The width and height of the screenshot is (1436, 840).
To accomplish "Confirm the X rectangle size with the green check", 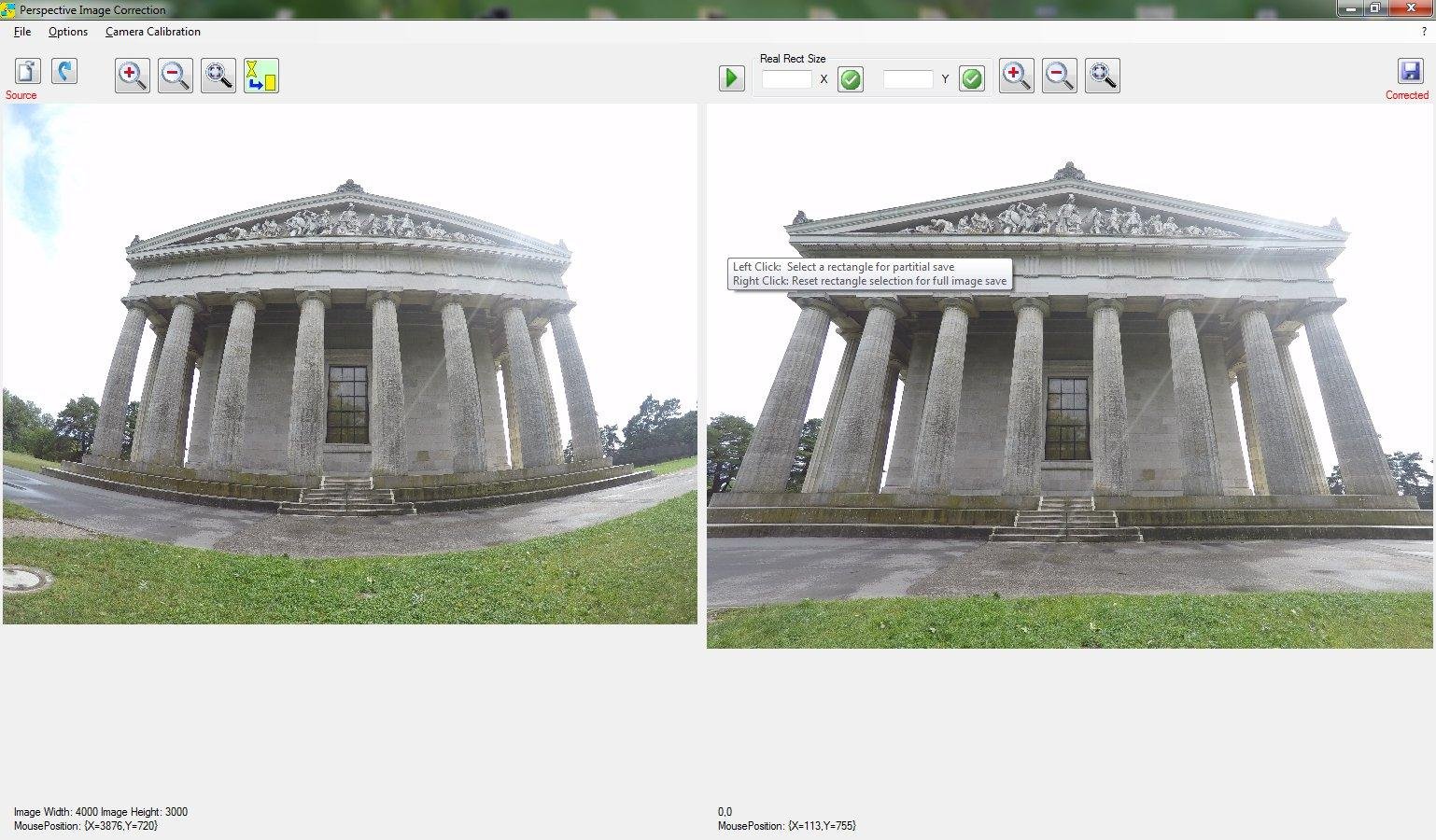I will [850, 79].
